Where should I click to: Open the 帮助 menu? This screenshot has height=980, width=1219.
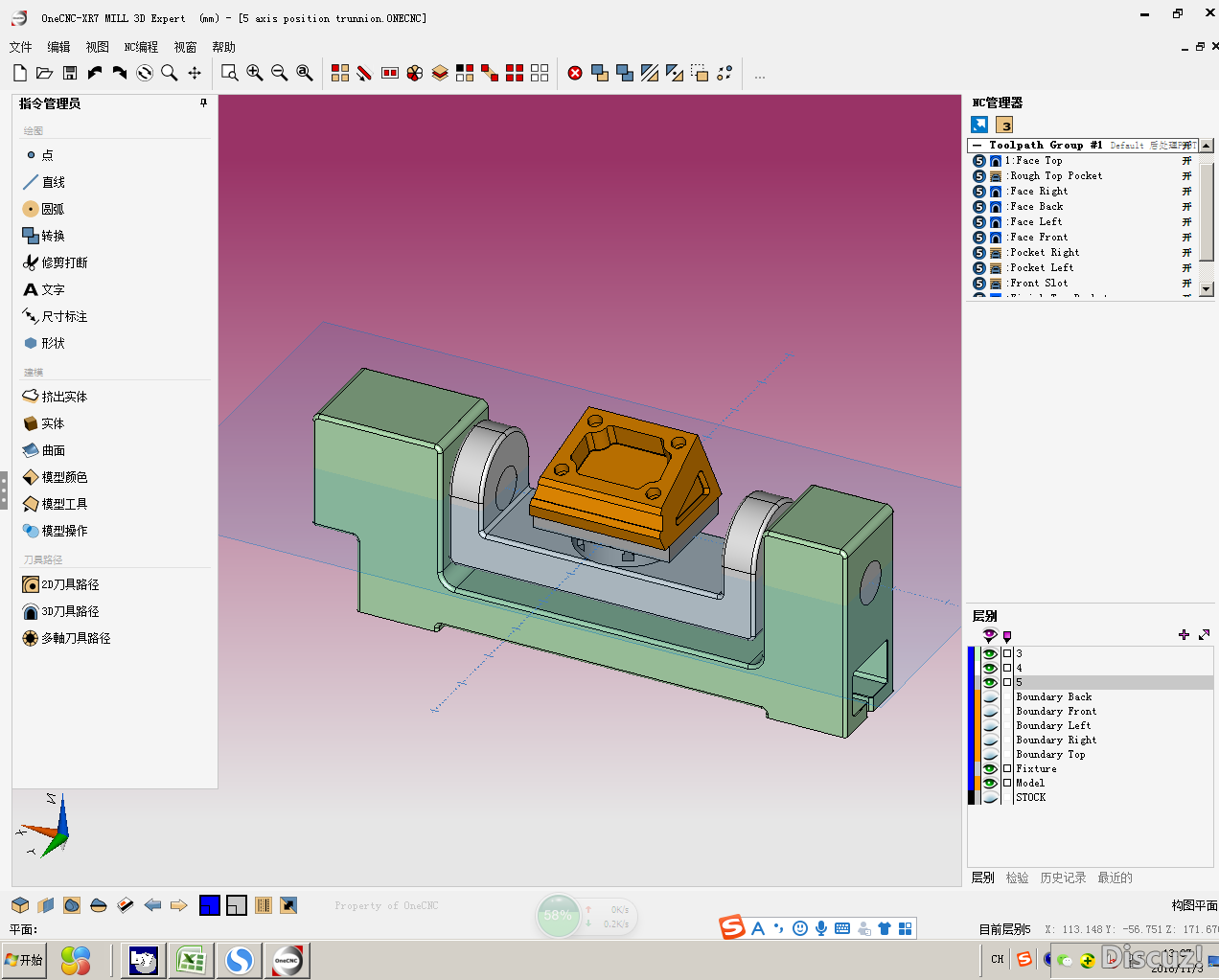point(223,47)
